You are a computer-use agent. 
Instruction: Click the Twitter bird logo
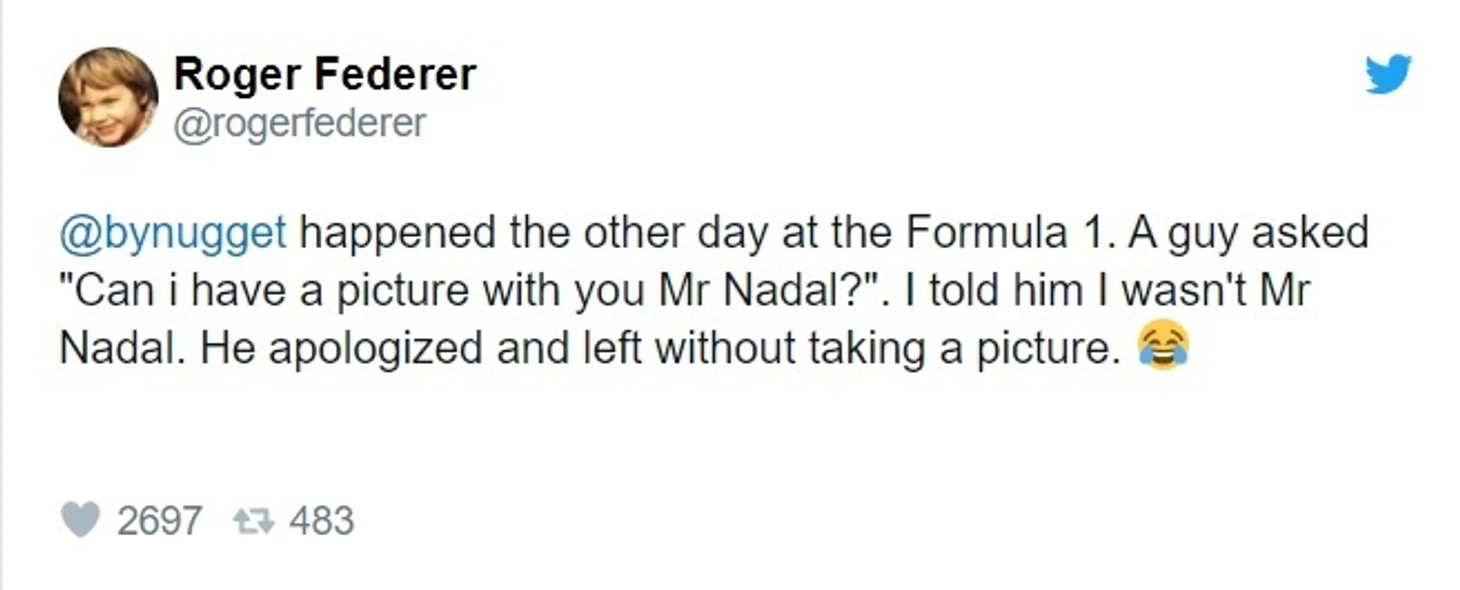tap(1388, 74)
